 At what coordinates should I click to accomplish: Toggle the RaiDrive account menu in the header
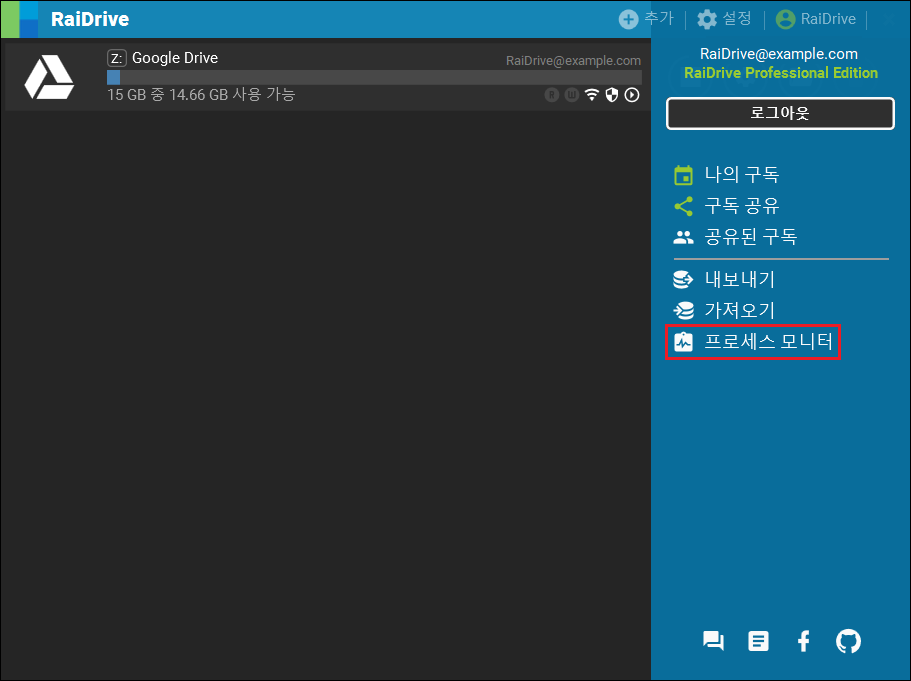coord(816,19)
